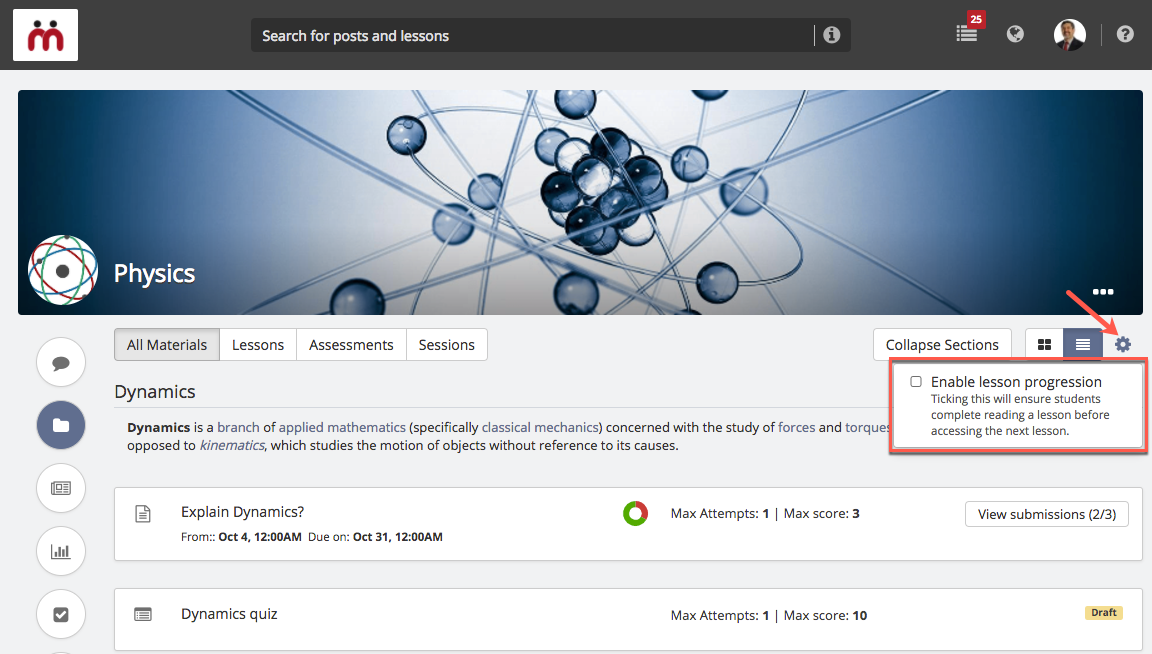Open the user profile avatar
Viewport: 1152px width, 654px height.
(1070, 35)
